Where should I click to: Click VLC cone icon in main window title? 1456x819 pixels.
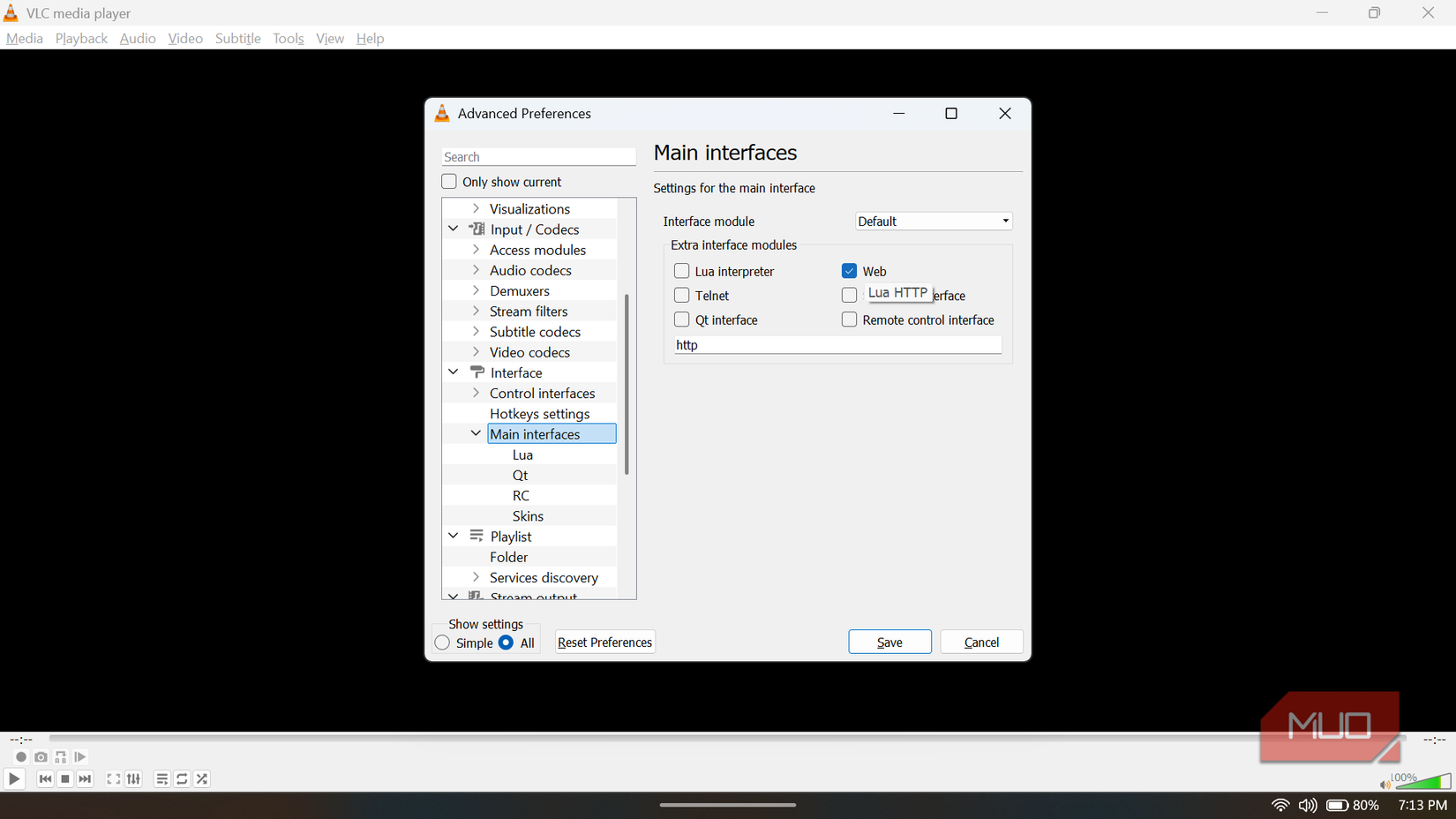tap(11, 12)
